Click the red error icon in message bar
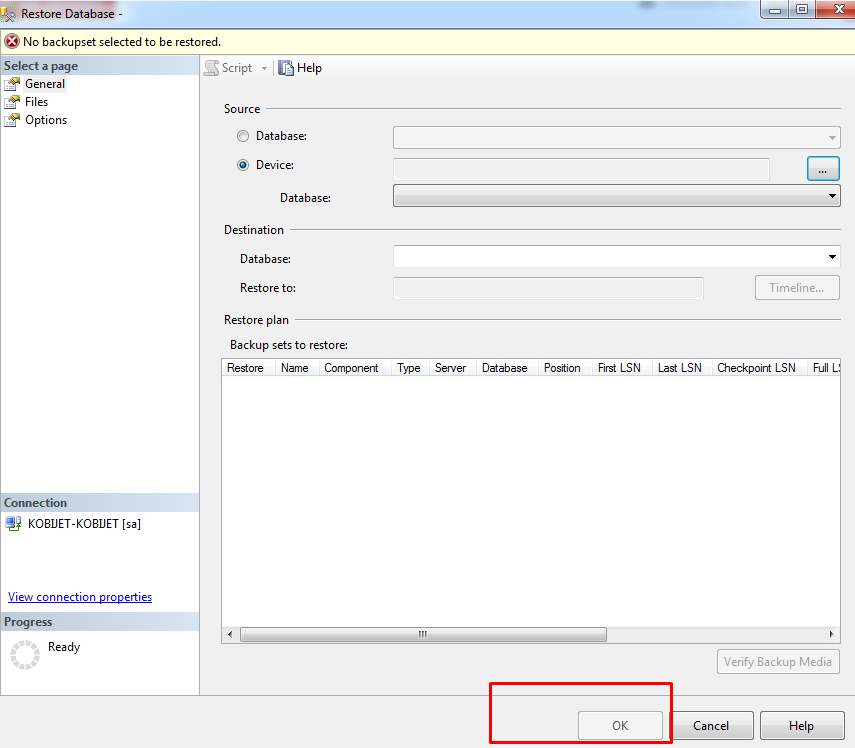 point(12,41)
